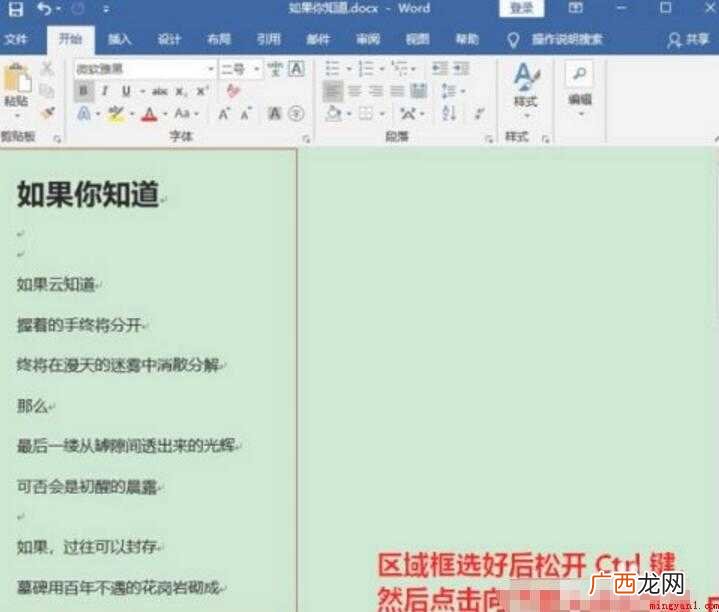The image size is (719, 612).
Task: Open the underline style dropdown arrow
Action: tap(142, 92)
